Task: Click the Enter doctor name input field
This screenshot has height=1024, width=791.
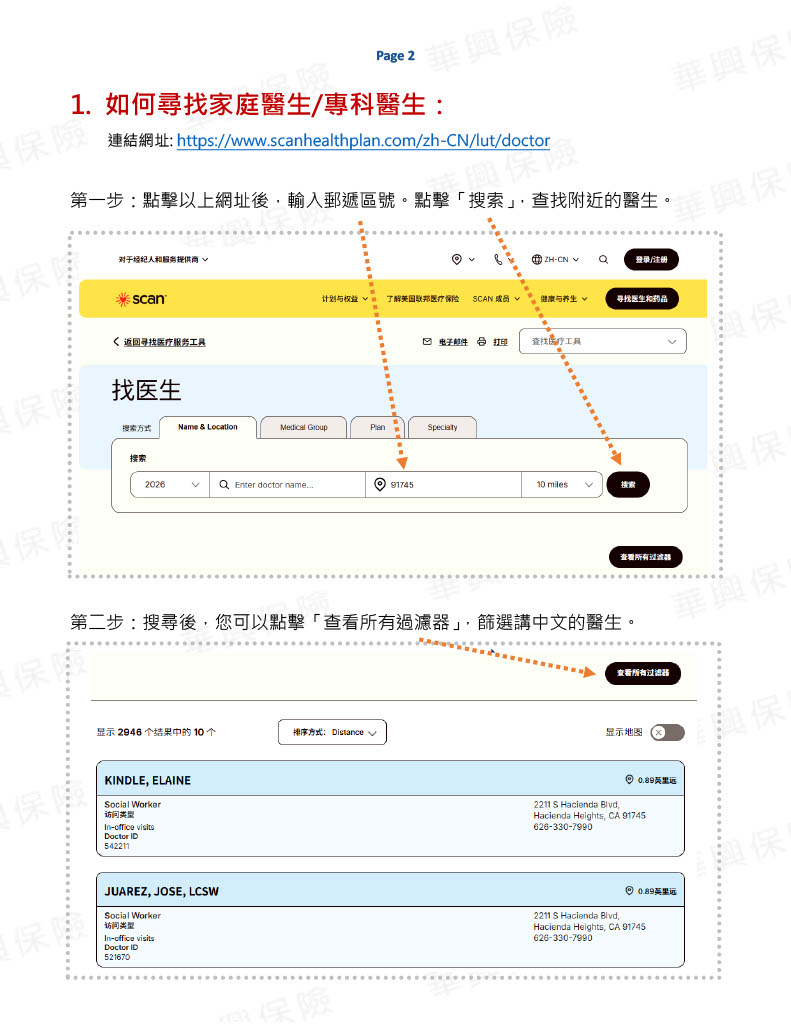Action: click(x=287, y=485)
